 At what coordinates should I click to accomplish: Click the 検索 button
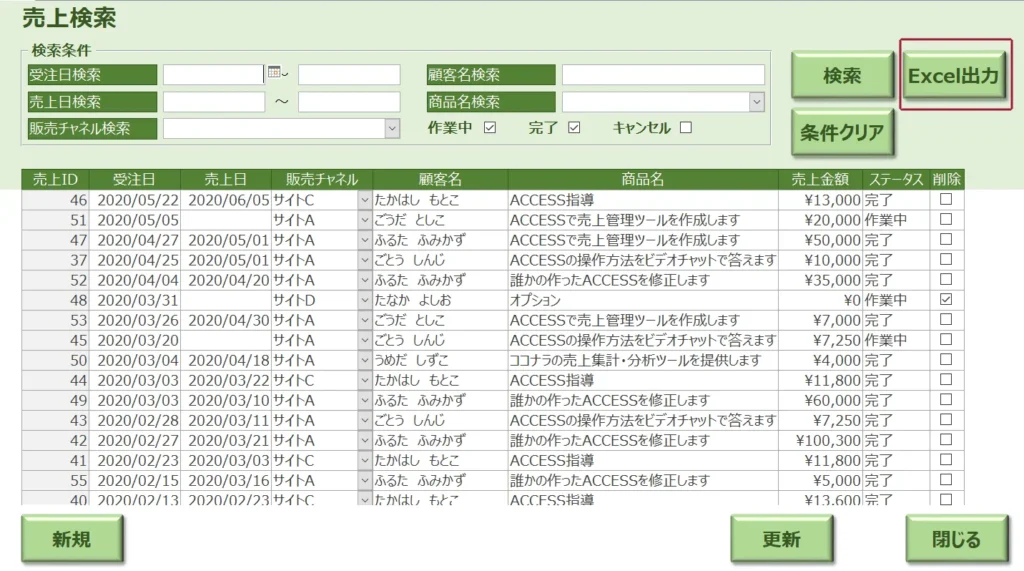[x=842, y=76]
